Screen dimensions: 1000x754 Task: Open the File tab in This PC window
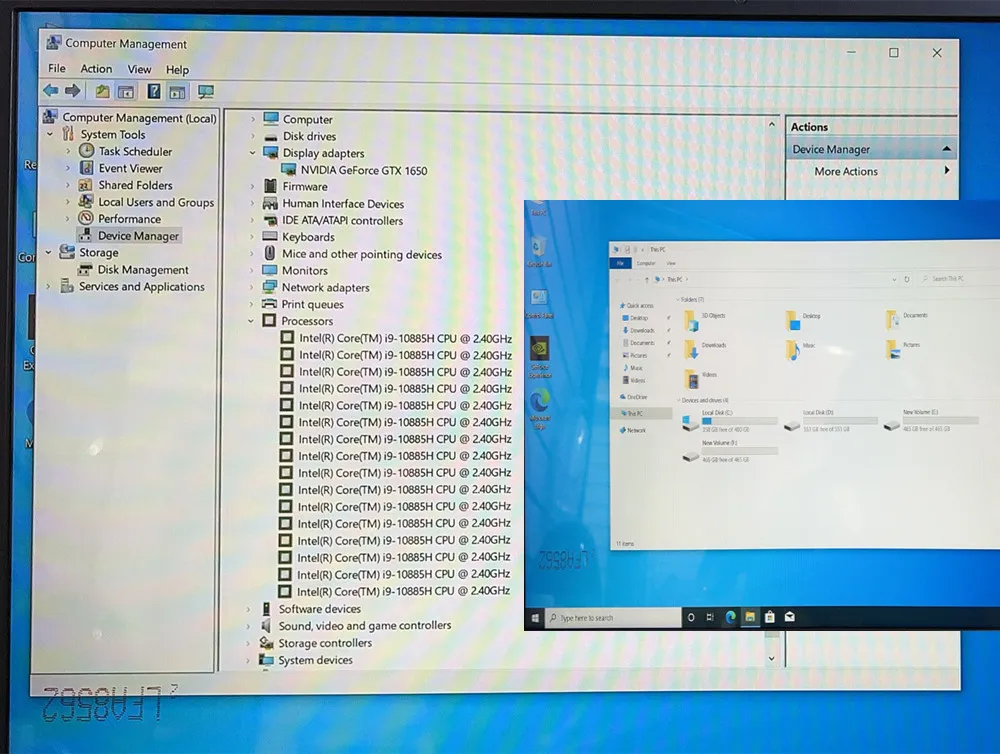point(620,263)
